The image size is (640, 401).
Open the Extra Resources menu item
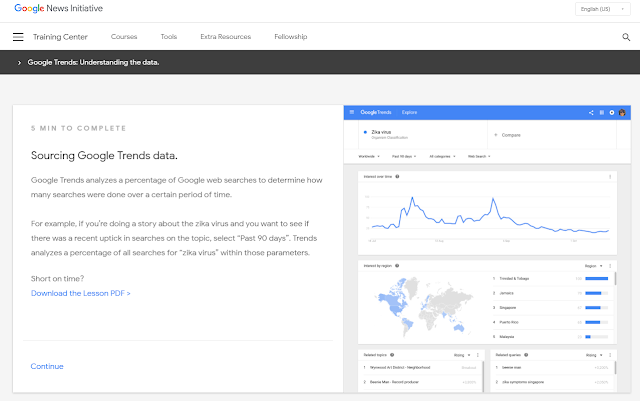click(226, 37)
